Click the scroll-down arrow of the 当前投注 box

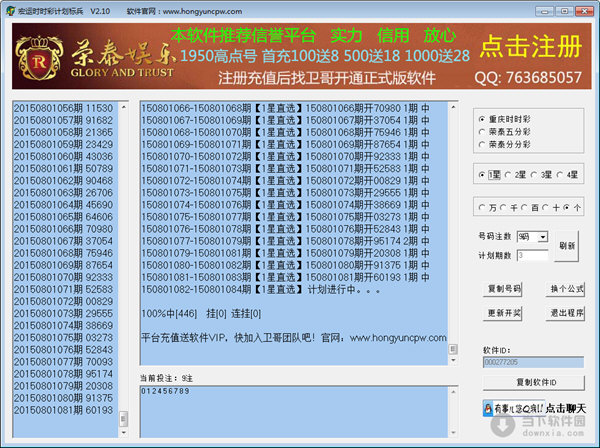[453, 432]
